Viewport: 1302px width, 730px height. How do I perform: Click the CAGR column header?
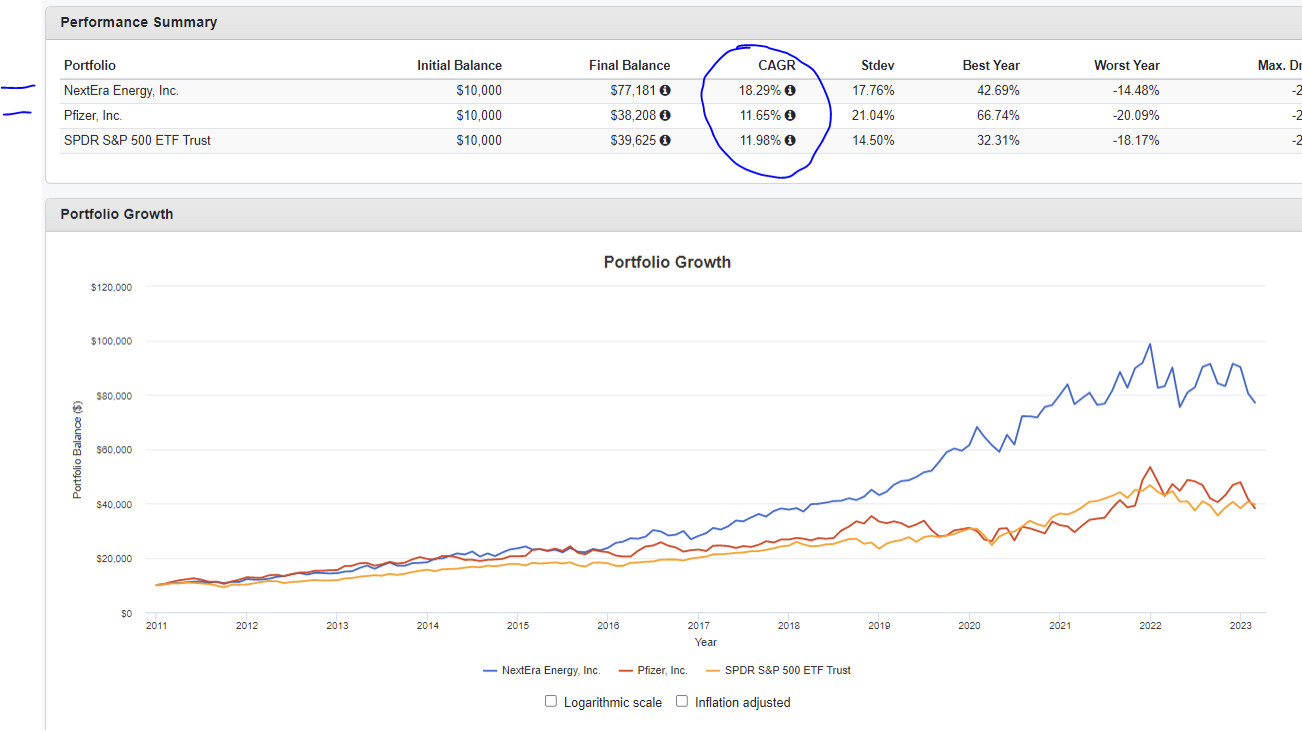(776, 66)
